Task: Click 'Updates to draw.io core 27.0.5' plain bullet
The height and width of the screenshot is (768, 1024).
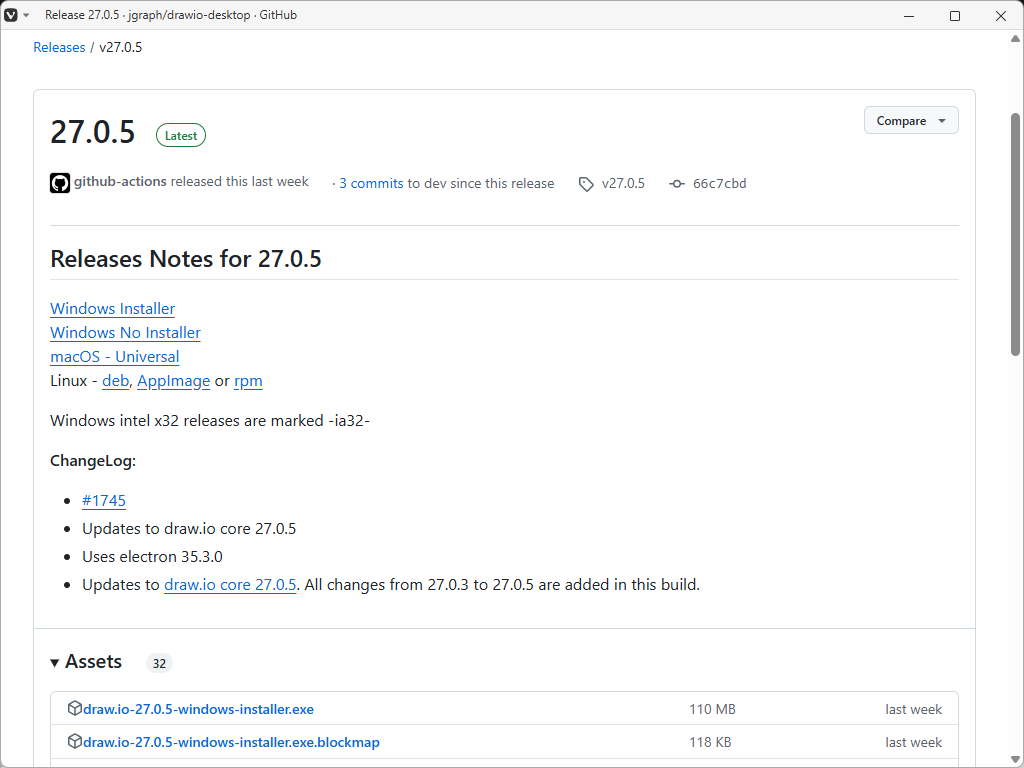Action: [189, 528]
